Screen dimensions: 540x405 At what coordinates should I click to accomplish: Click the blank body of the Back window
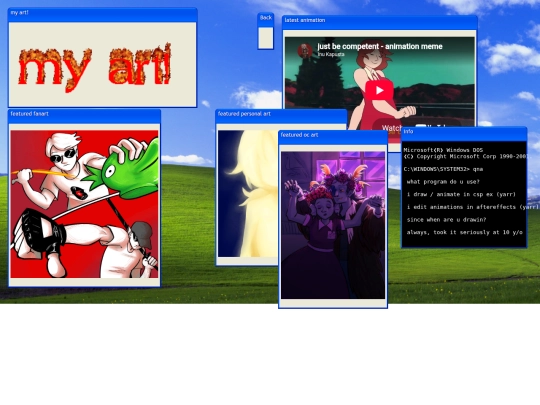tap(266, 38)
